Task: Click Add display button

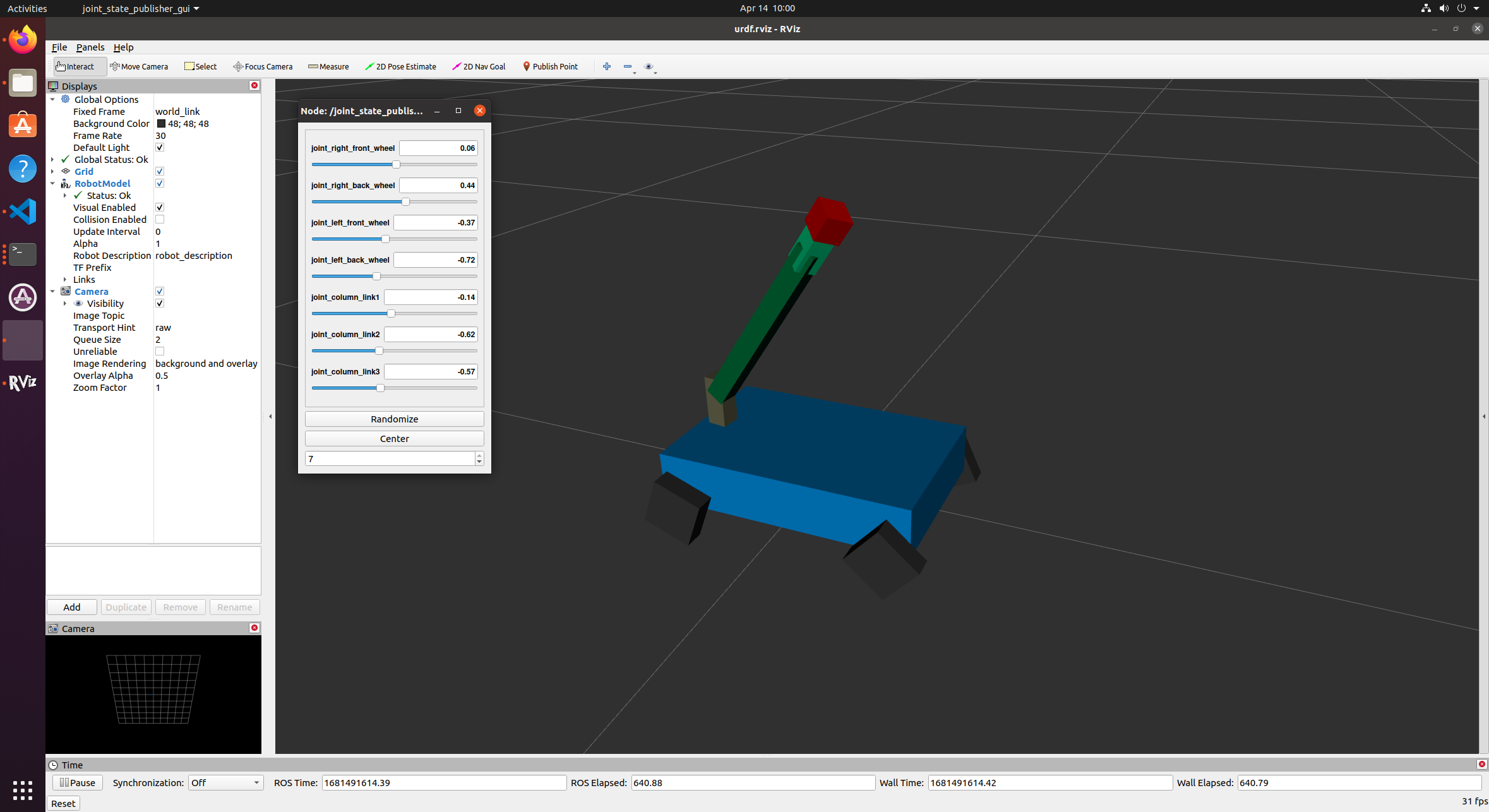Action: click(71, 607)
